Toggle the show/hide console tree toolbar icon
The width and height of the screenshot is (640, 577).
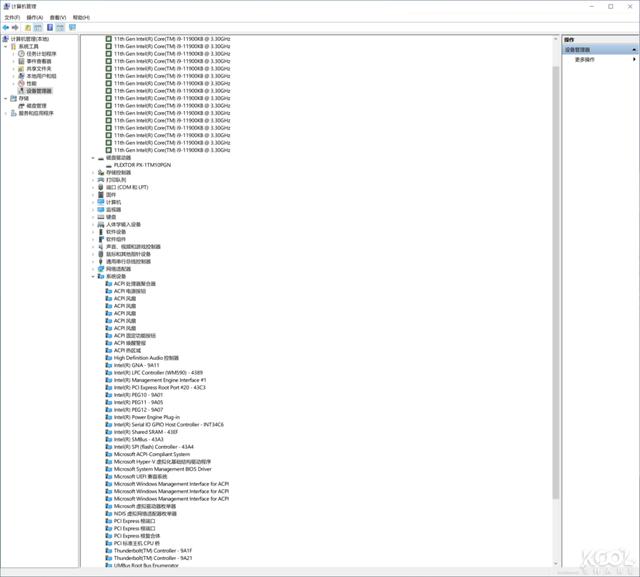click(38, 27)
